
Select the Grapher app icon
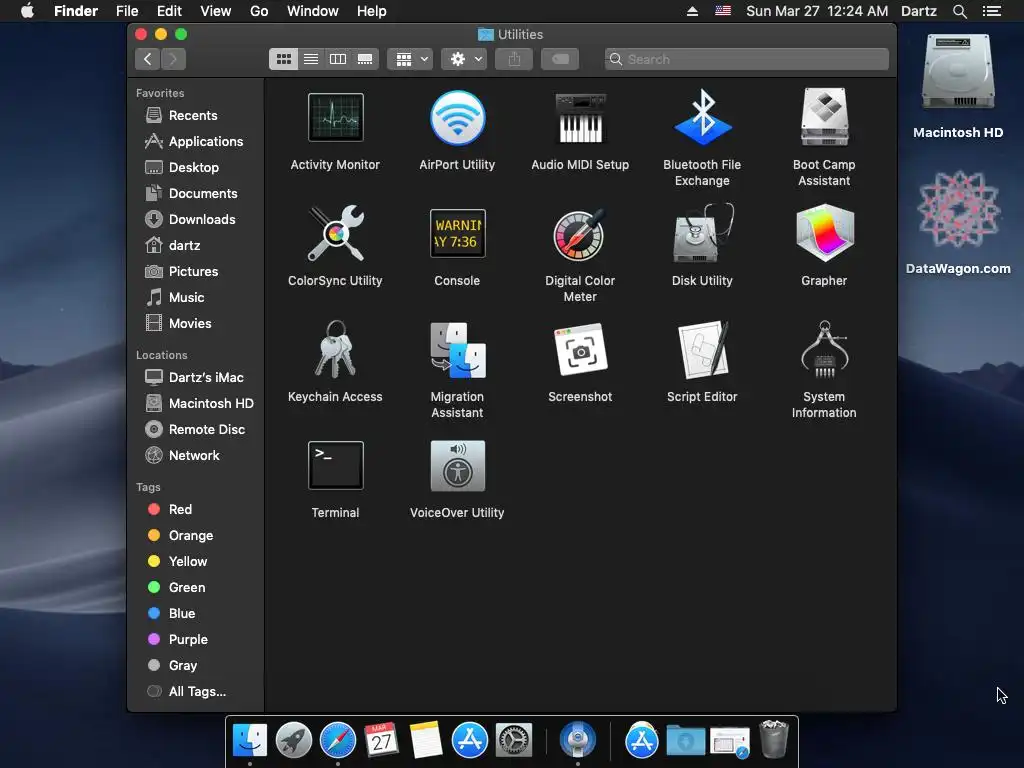tap(824, 233)
